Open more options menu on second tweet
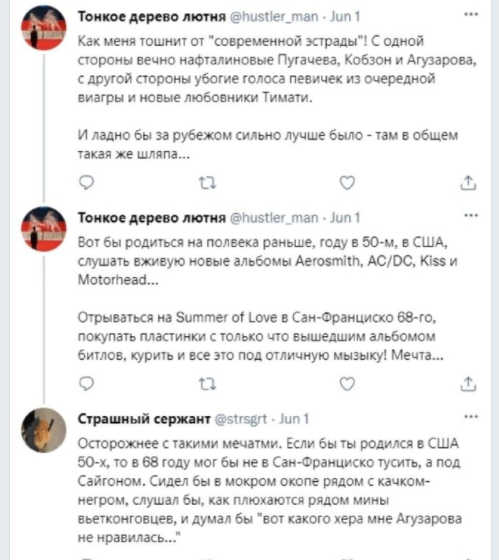 (471, 215)
